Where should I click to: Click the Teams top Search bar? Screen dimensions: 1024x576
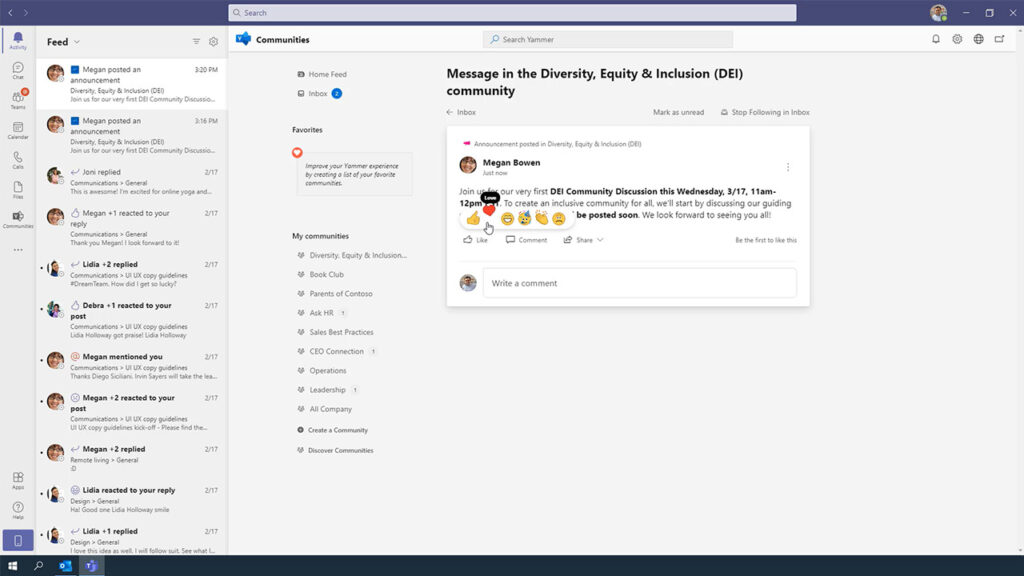[x=512, y=12]
